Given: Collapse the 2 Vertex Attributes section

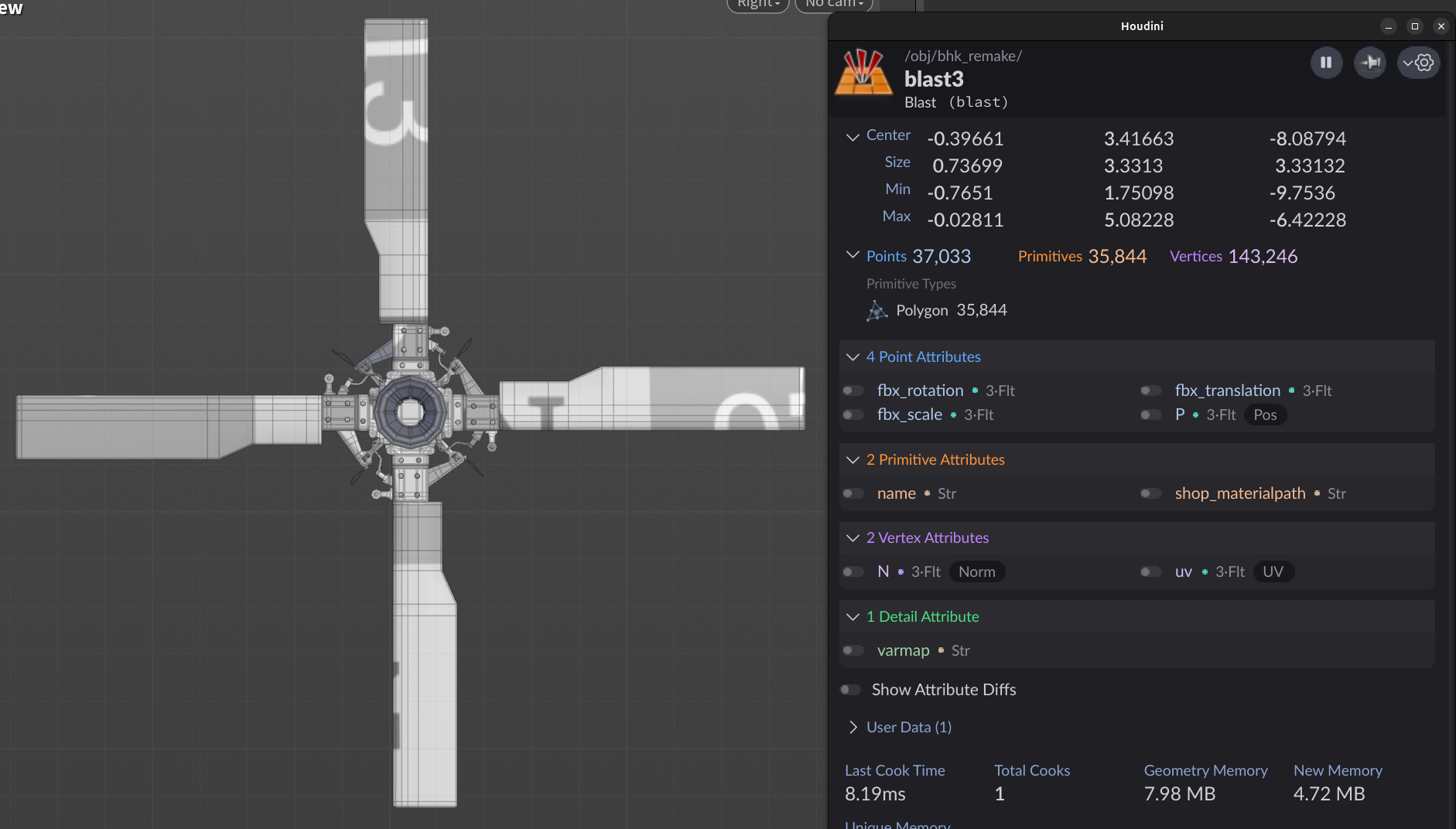Looking at the screenshot, I should (x=853, y=538).
